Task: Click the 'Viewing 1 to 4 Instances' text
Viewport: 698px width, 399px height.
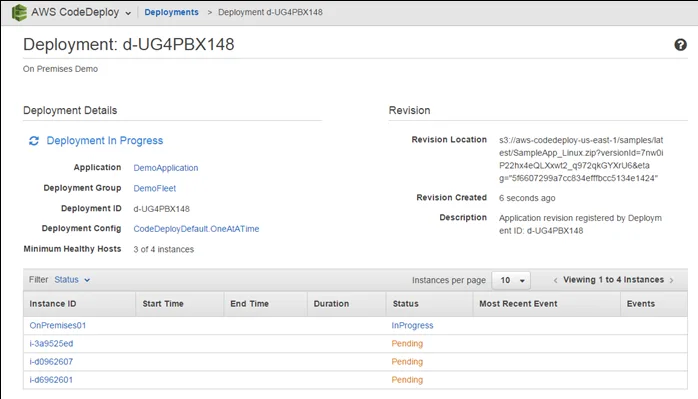Action: pos(613,280)
